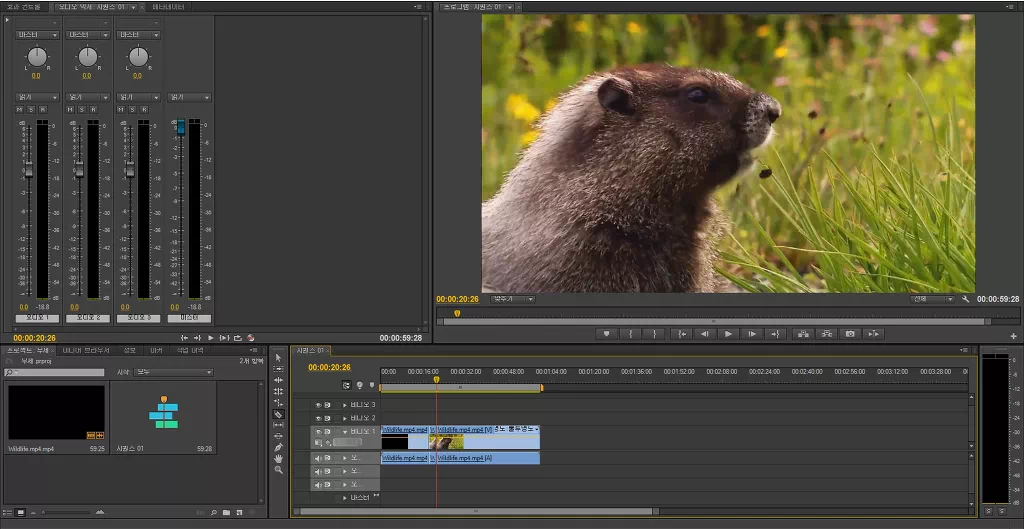
Task: Select the Rolling Edit tool
Action: tap(279, 391)
